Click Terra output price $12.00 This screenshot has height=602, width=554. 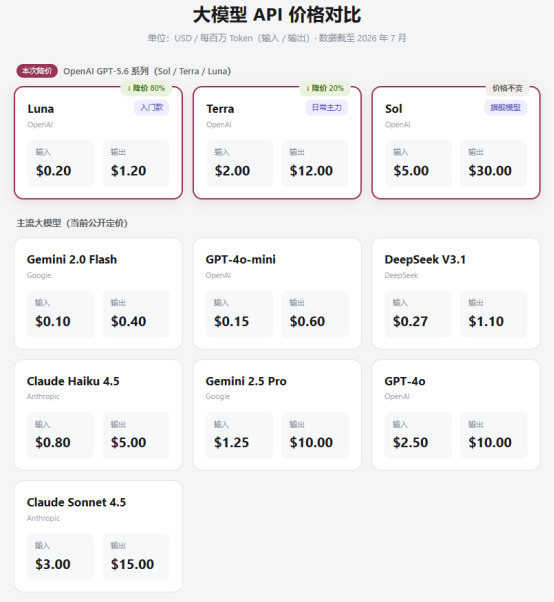[x=311, y=171]
